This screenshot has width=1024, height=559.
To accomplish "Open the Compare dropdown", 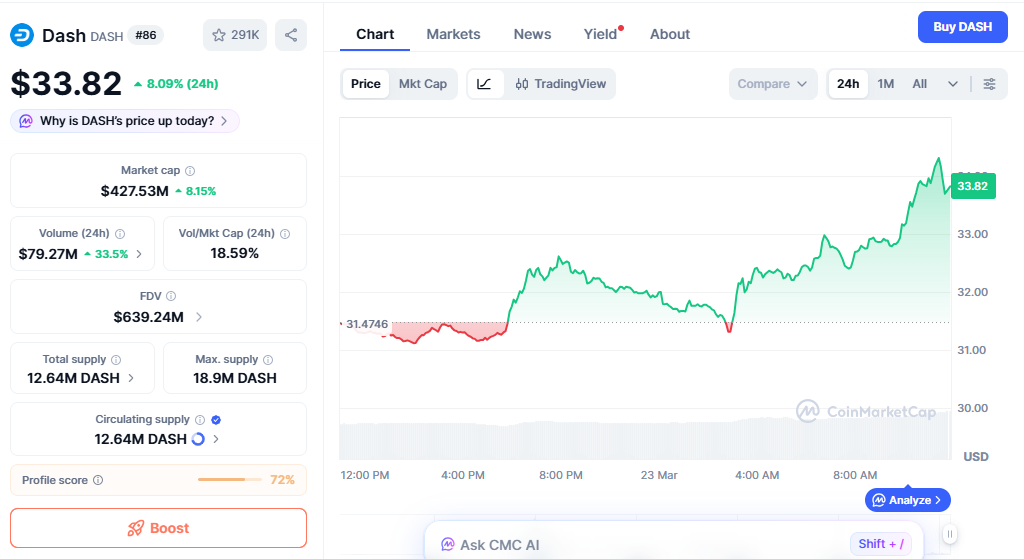I will 773,84.
